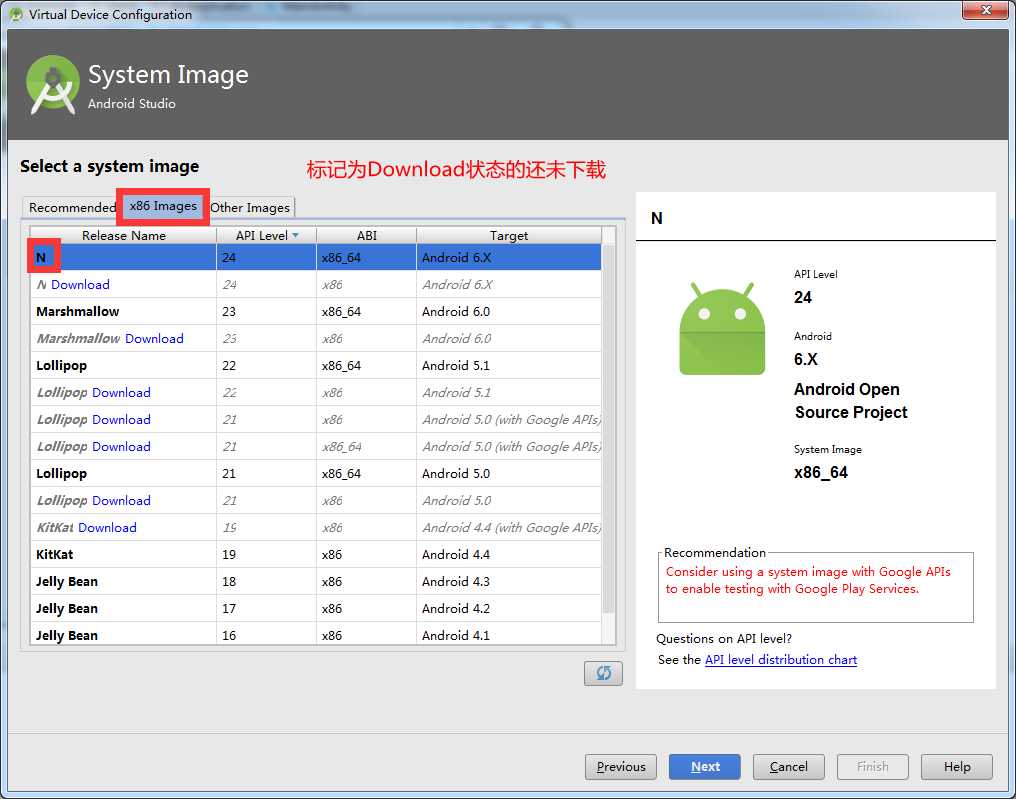Click the Android Studio logo in header
The image size is (1016, 799).
(52, 85)
